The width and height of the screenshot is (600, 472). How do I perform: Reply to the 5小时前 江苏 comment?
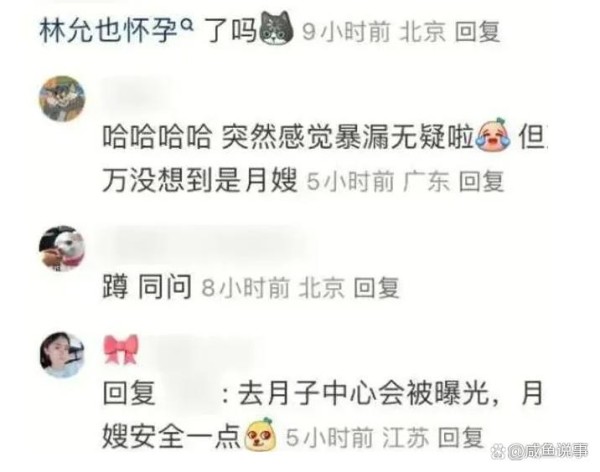tap(460, 437)
